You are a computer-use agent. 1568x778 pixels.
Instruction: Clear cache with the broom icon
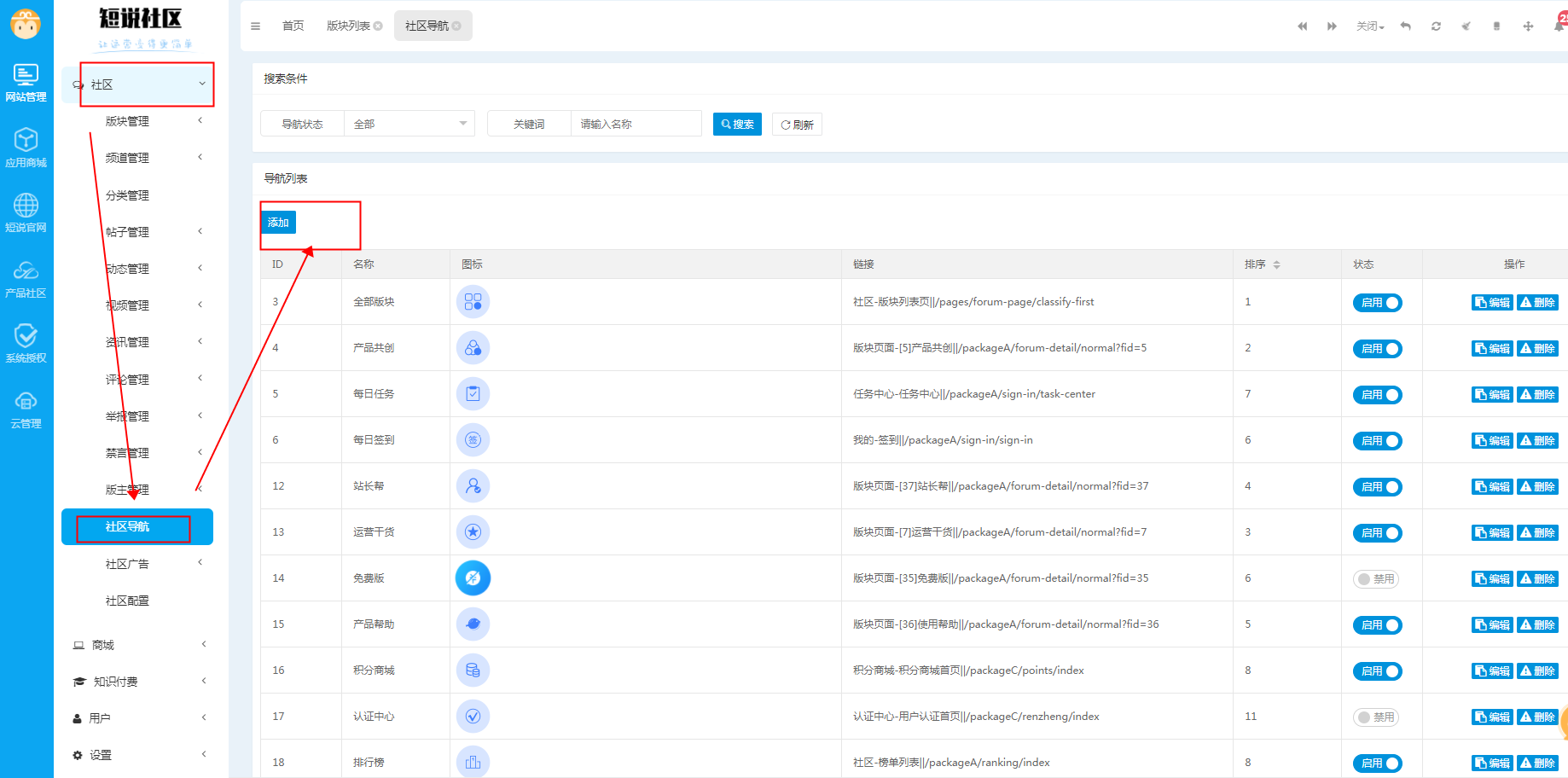click(1466, 26)
